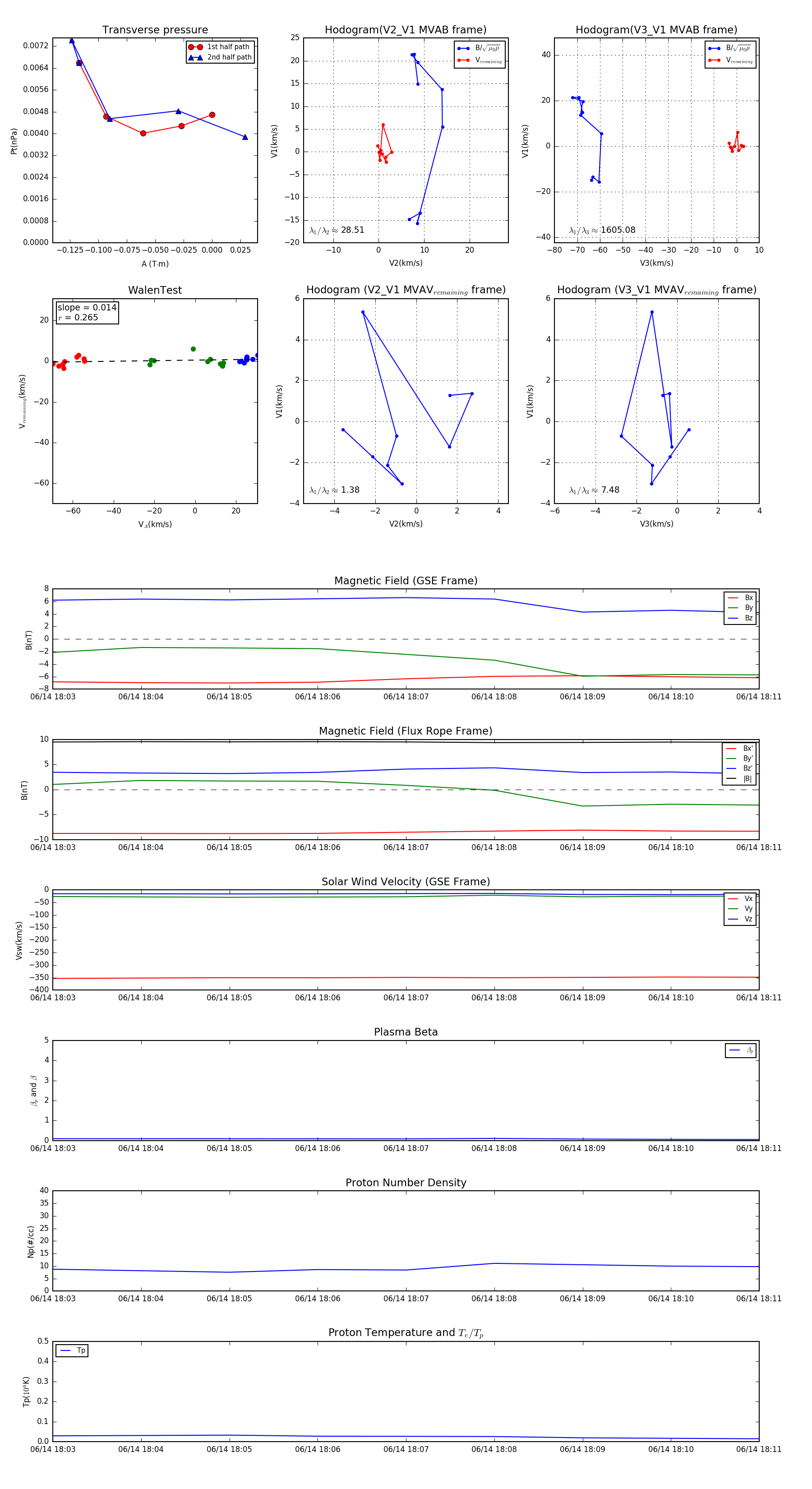Click the "−0.125" tick on pressure plot
This screenshot has width=812, height=1489.
70,250
